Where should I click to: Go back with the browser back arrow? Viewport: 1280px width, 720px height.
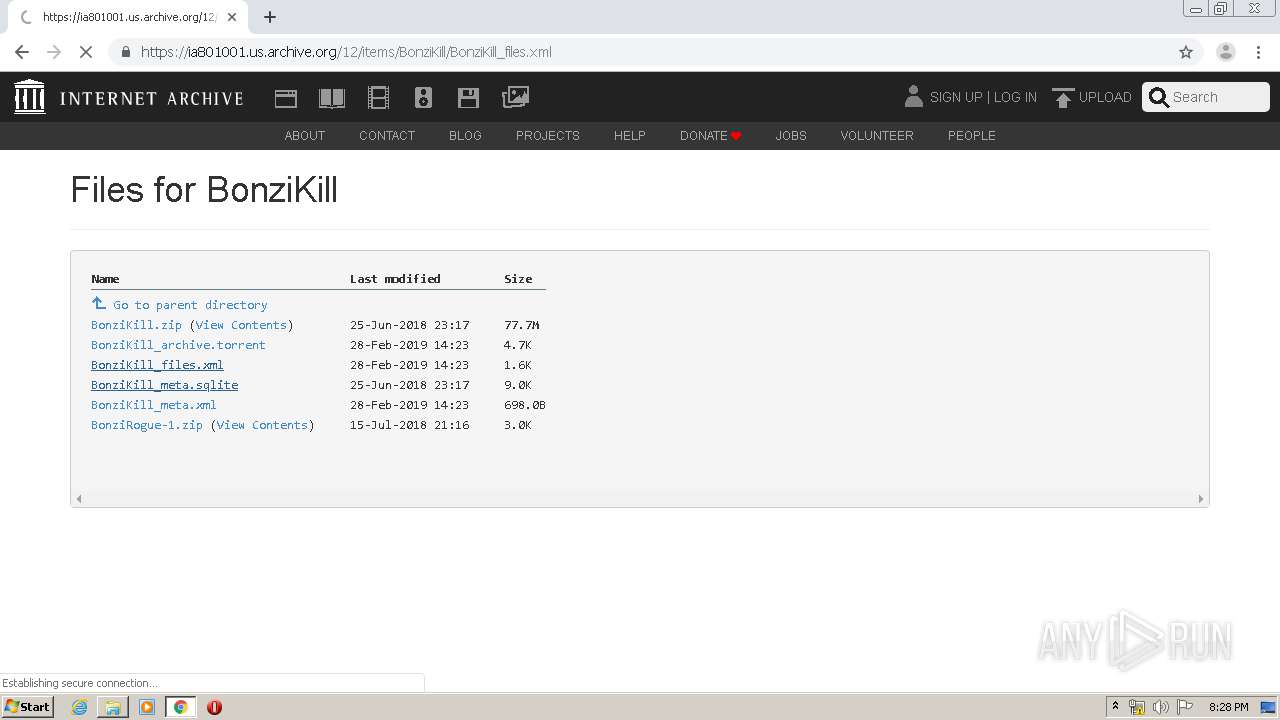coord(22,52)
